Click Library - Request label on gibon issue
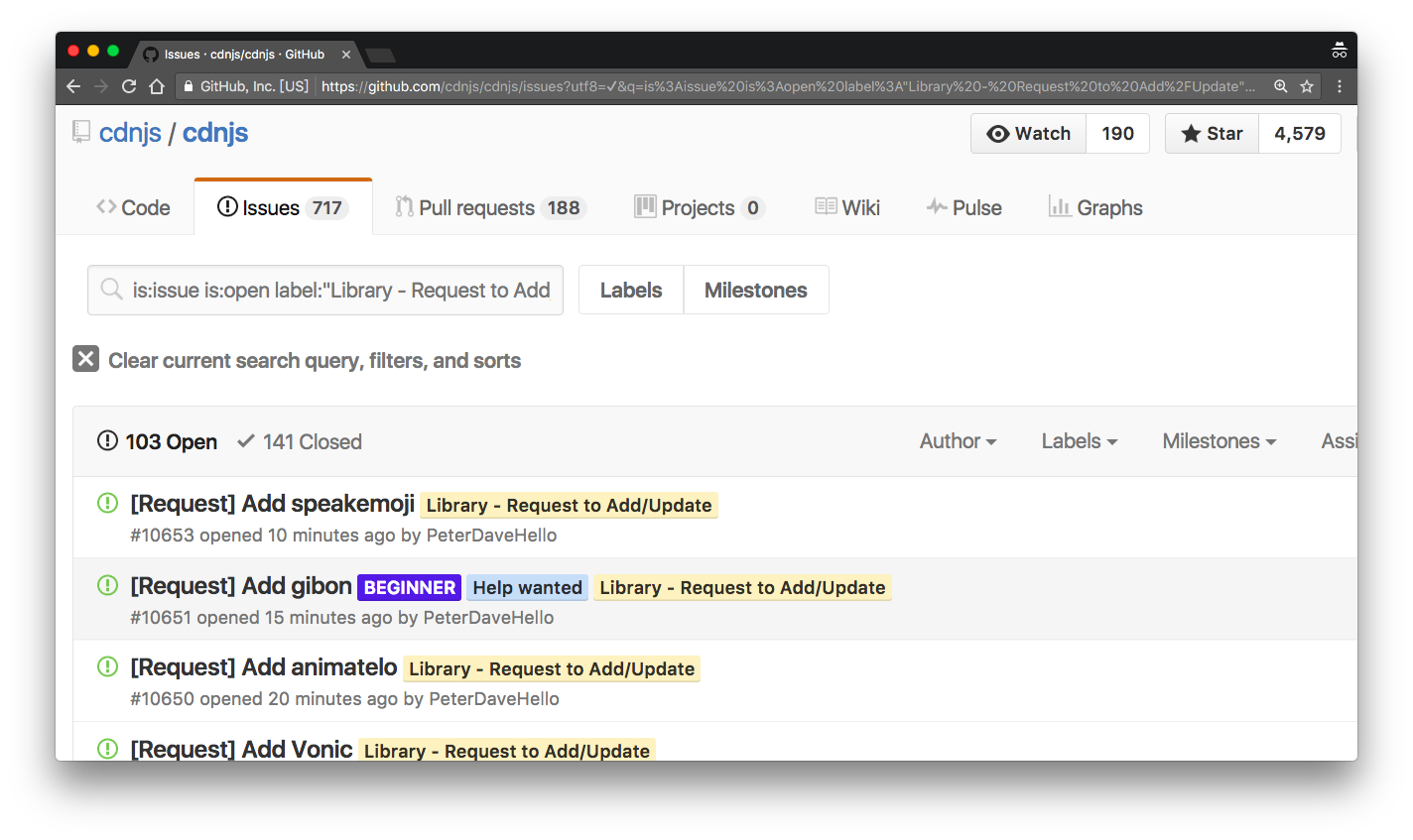1413x840 pixels. (x=742, y=587)
